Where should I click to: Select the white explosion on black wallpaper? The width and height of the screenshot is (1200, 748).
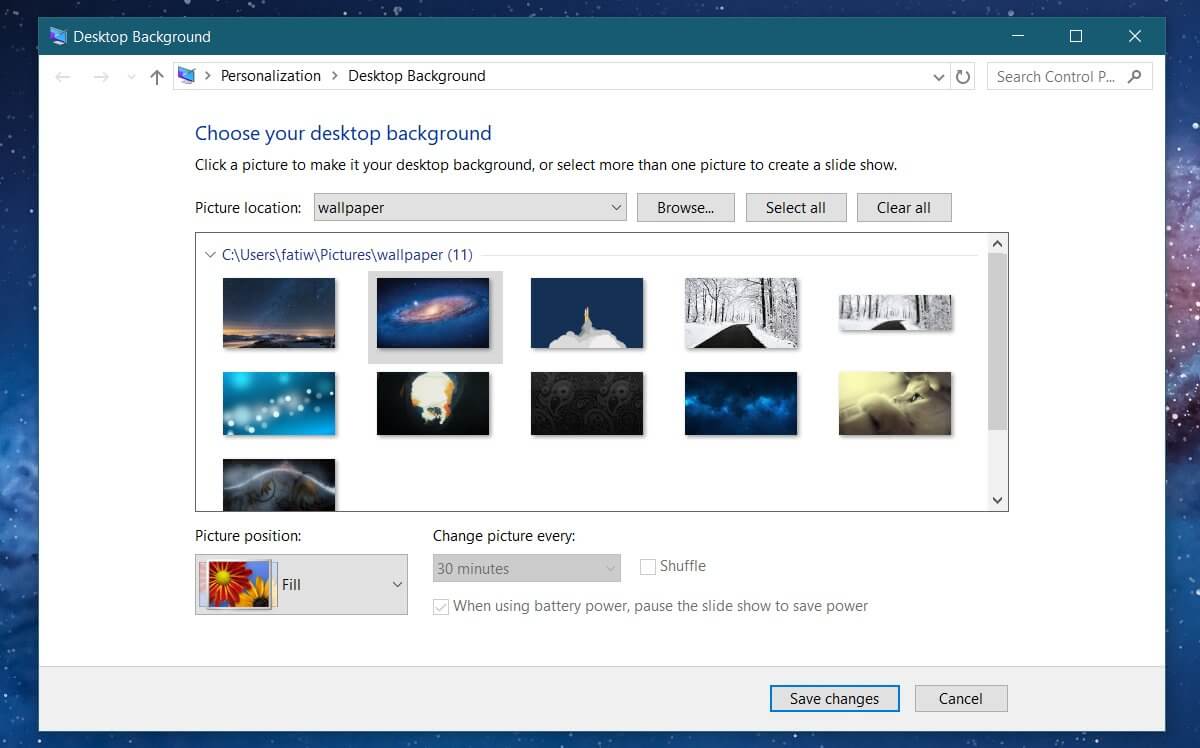click(433, 404)
